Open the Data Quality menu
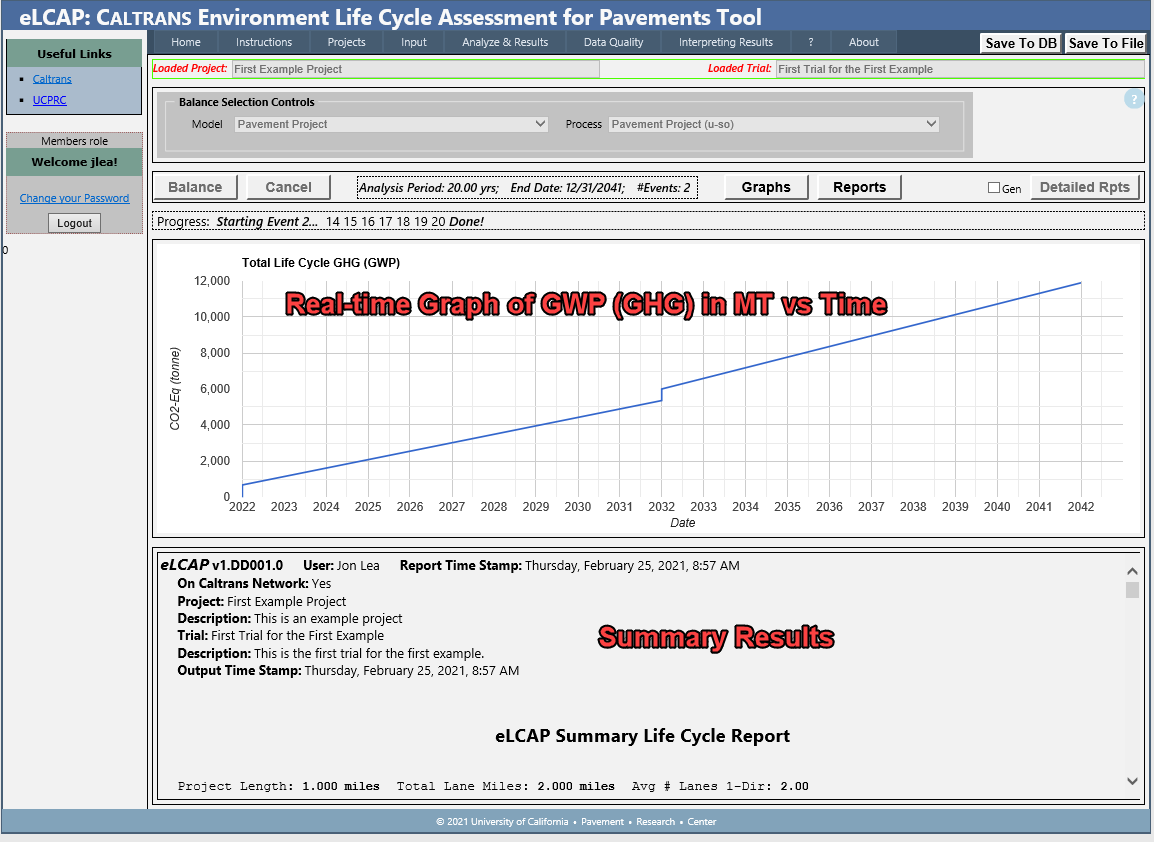This screenshot has height=842, width=1154. click(614, 42)
